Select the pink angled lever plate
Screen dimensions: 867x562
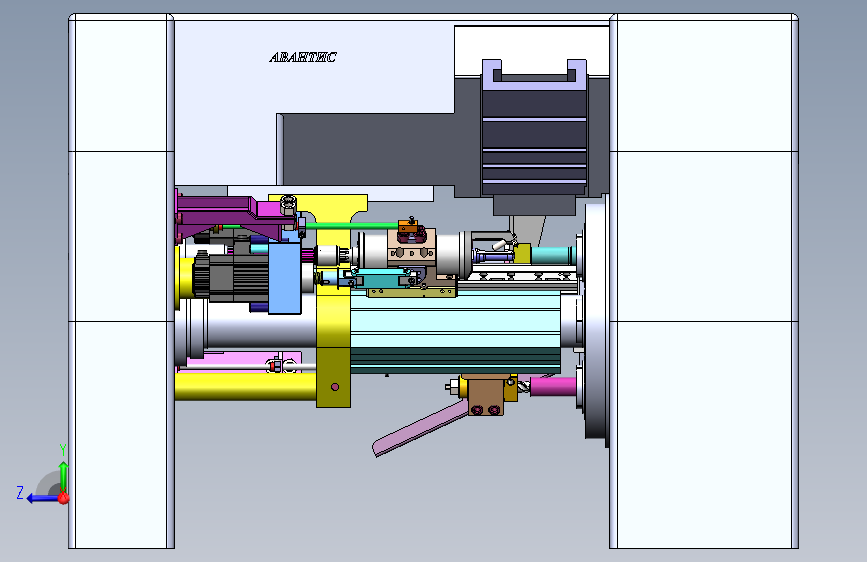[x=419, y=430]
